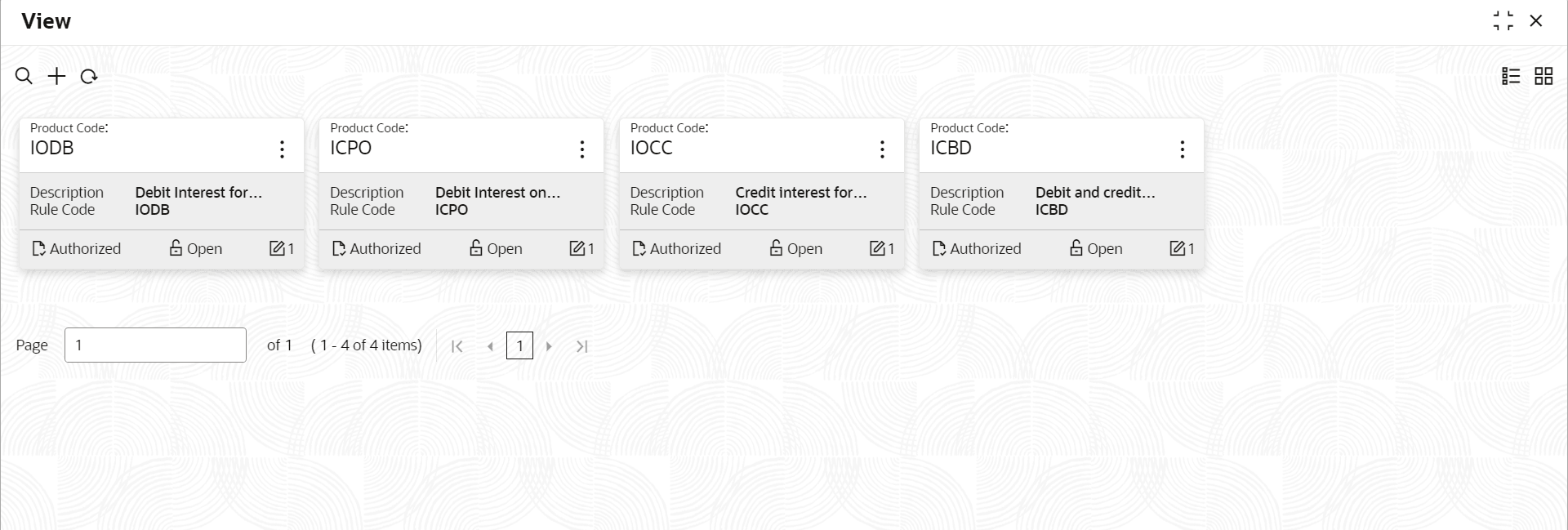Click the search magnifier icon
Screen dimensions: 1568x530
(24, 77)
